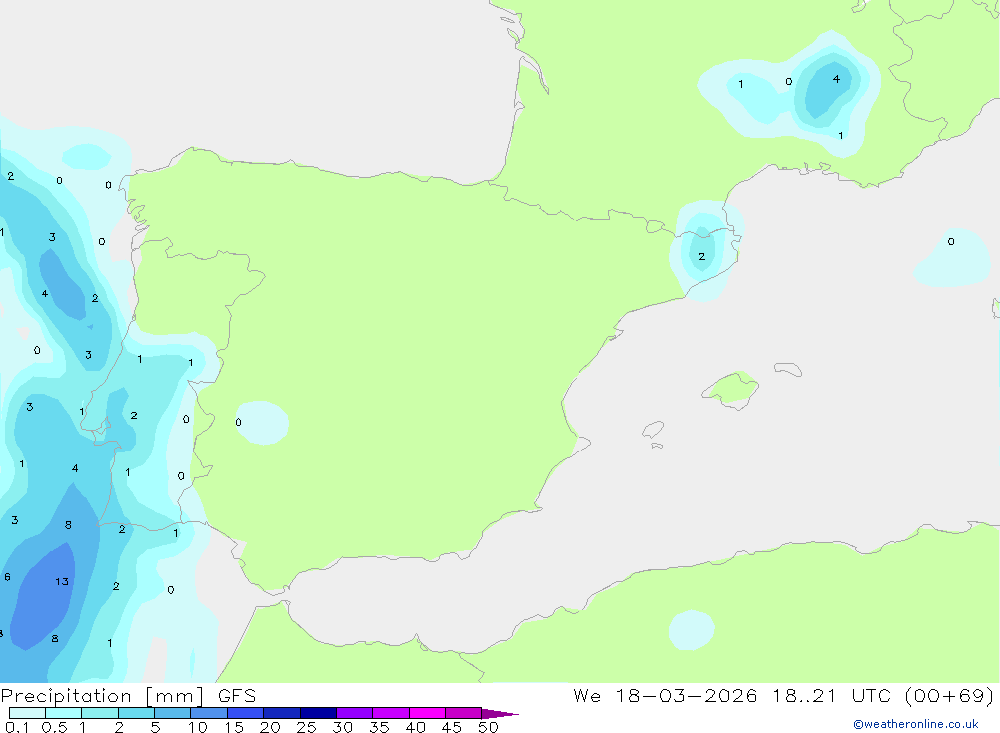Click the legend label "0.1"
Screen dimensions: 1000x733
(17, 727)
